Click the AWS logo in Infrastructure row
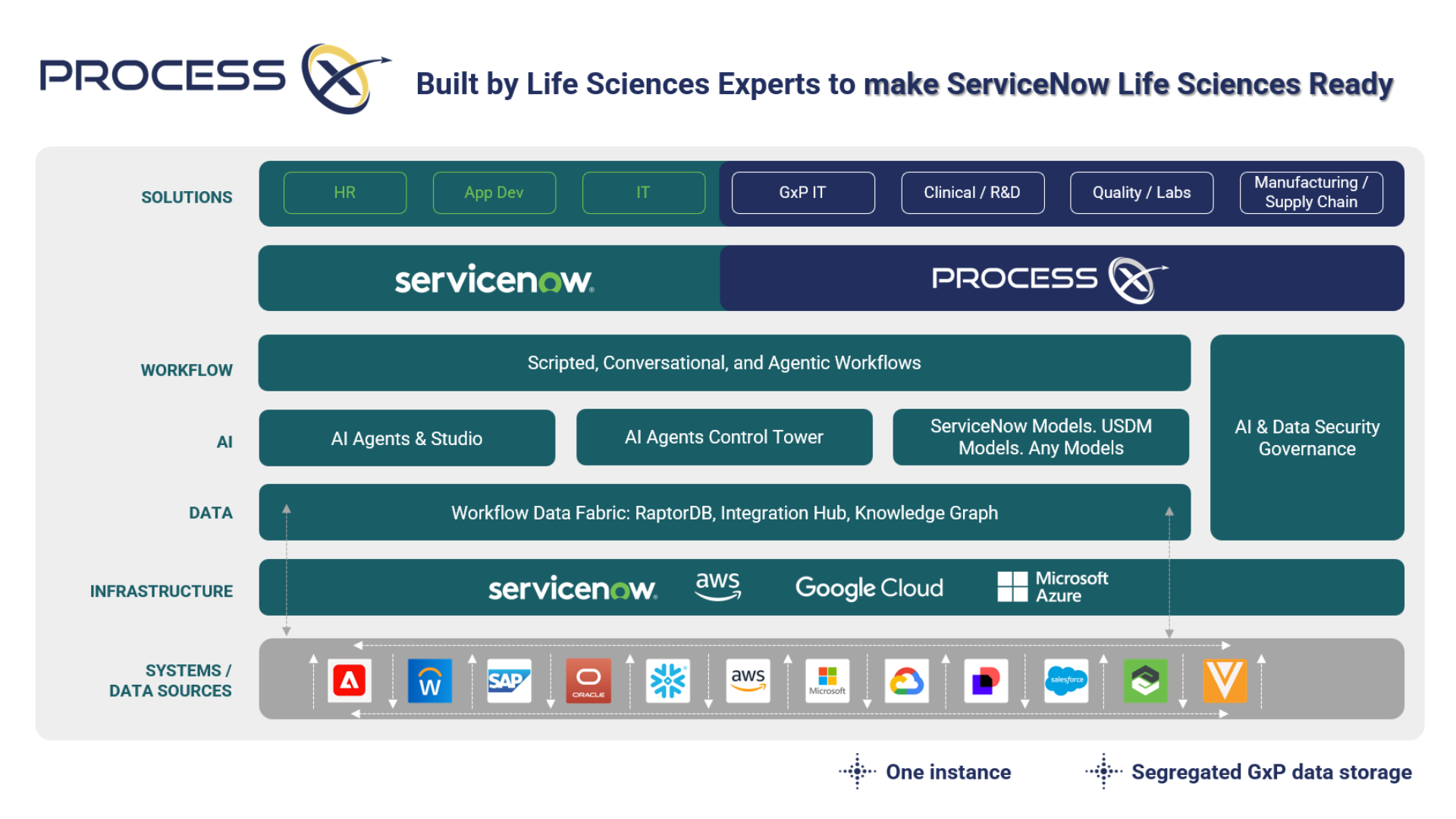Viewport: 1456px width, 819px height. point(717,586)
